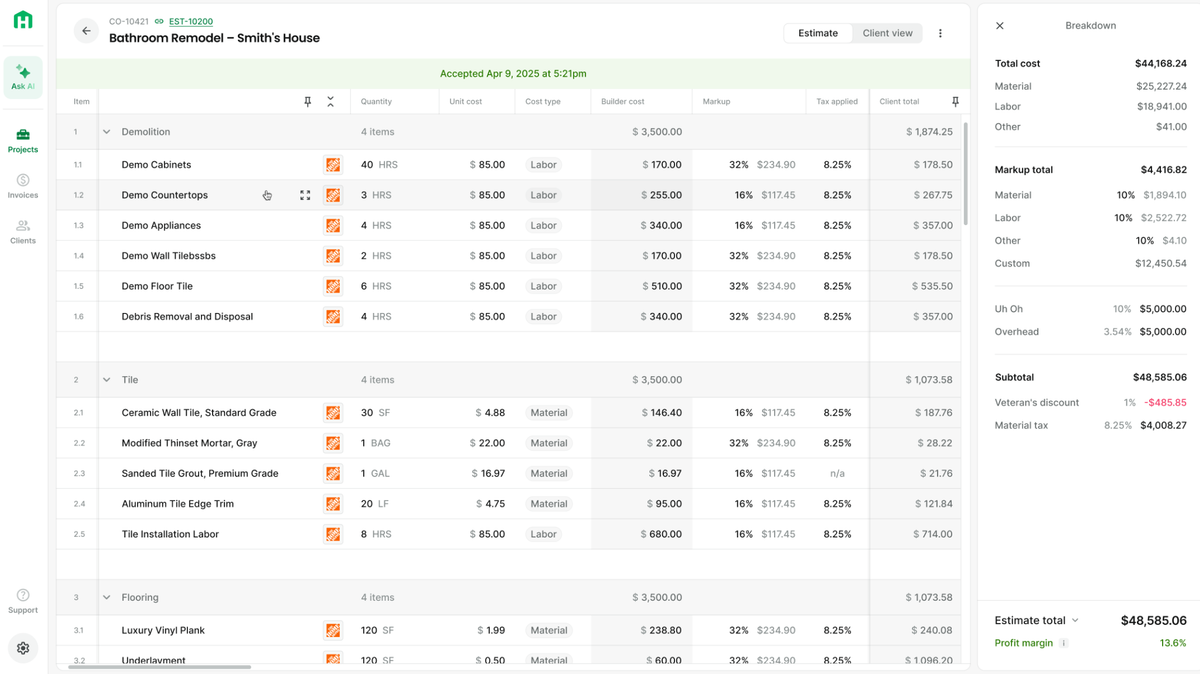1200x674 pixels.
Task: Collapse the Demolition section
Action: point(107,132)
